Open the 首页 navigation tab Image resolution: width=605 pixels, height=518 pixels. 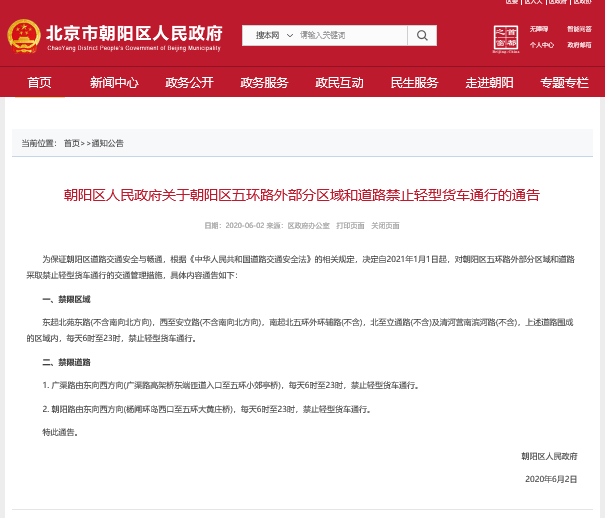[x=40, y=82]
